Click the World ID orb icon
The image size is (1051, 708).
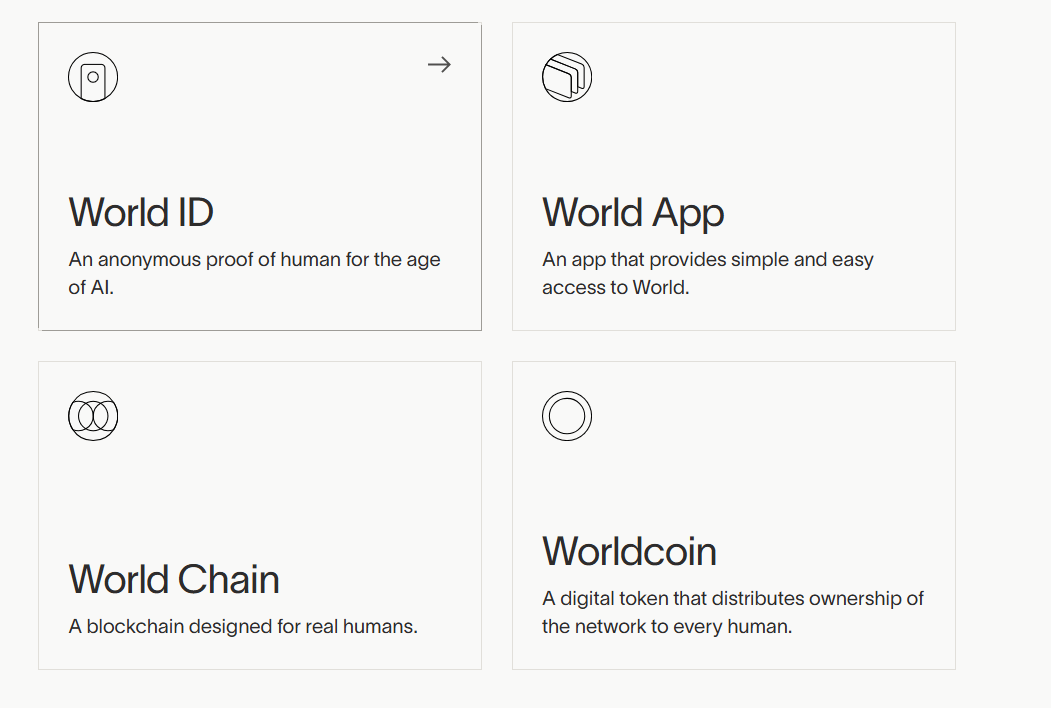tap(93, 77)
